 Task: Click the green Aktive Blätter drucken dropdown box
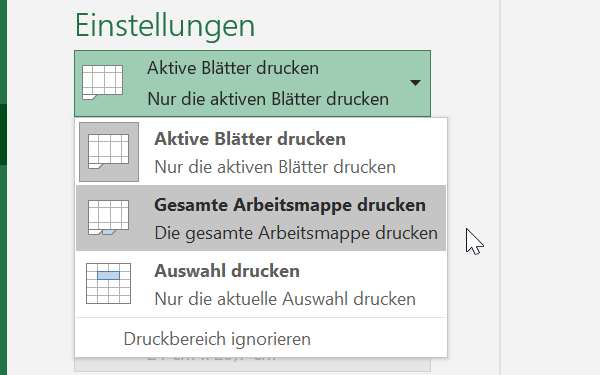click(x=253, y=83)
